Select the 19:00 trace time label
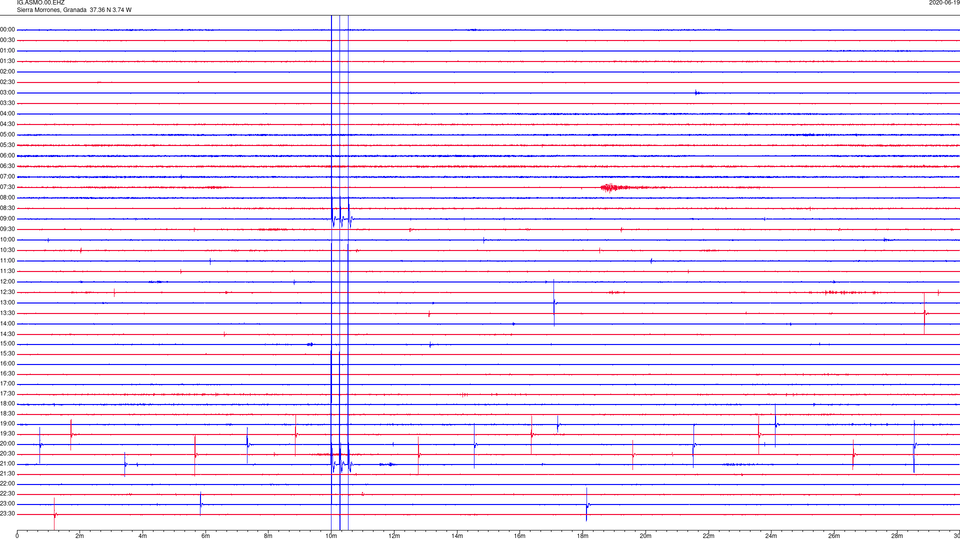This screenshot has width=960, height=540. tap(7, 424)
